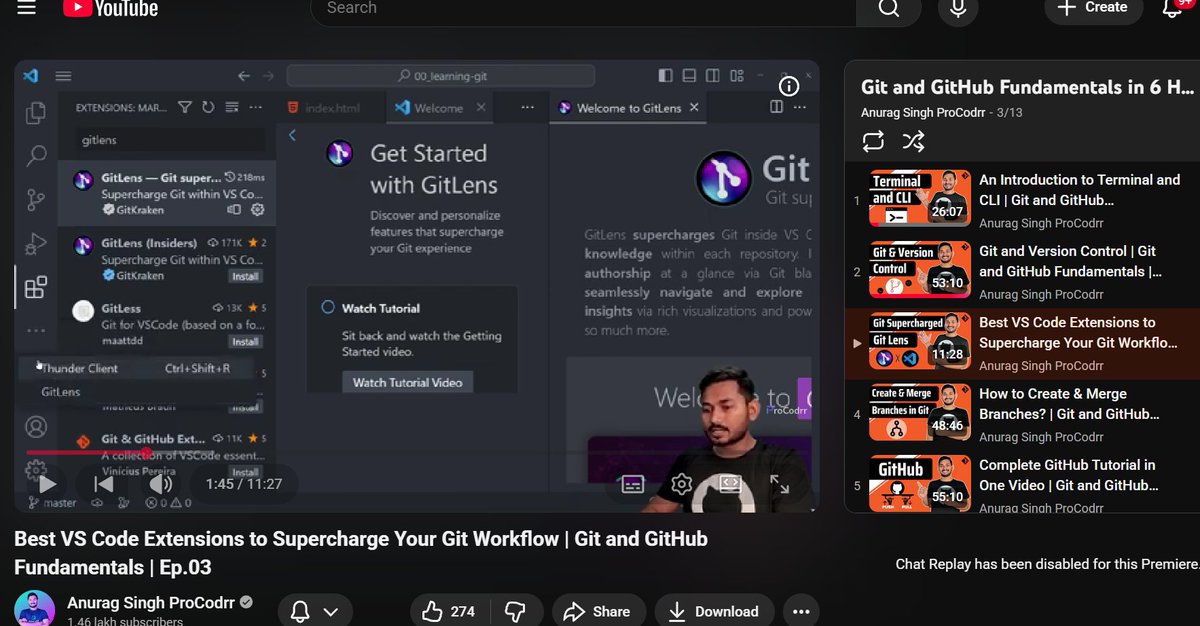The image size is (1200, 626).
Task: Select Watch Tutorial step circle
Action: coord(327,308)
